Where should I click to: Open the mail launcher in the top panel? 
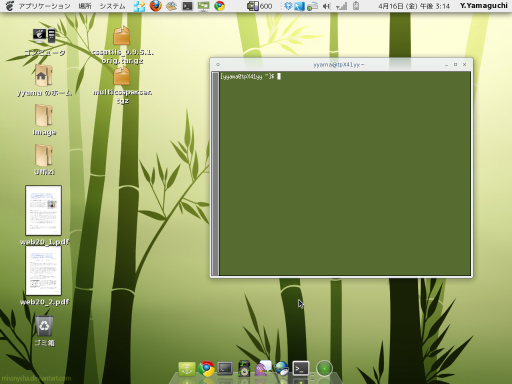click(x=171, y=6)
